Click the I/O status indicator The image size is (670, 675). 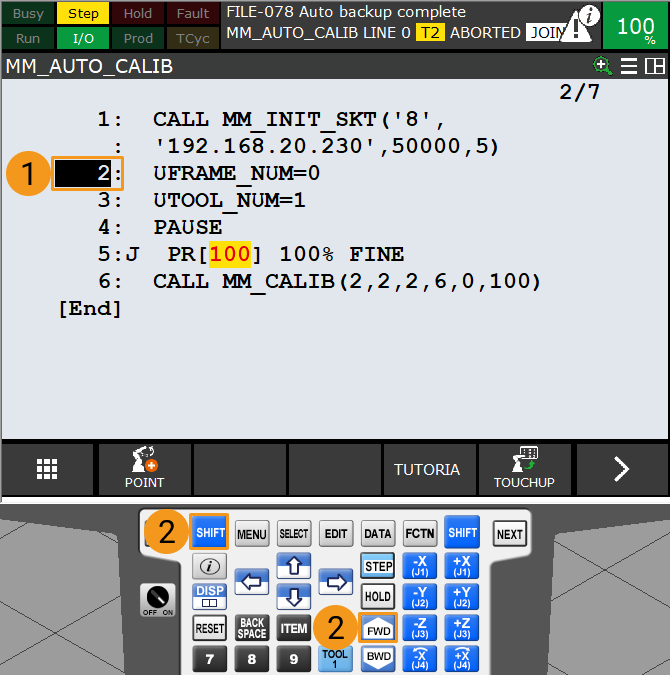[83, 38]
